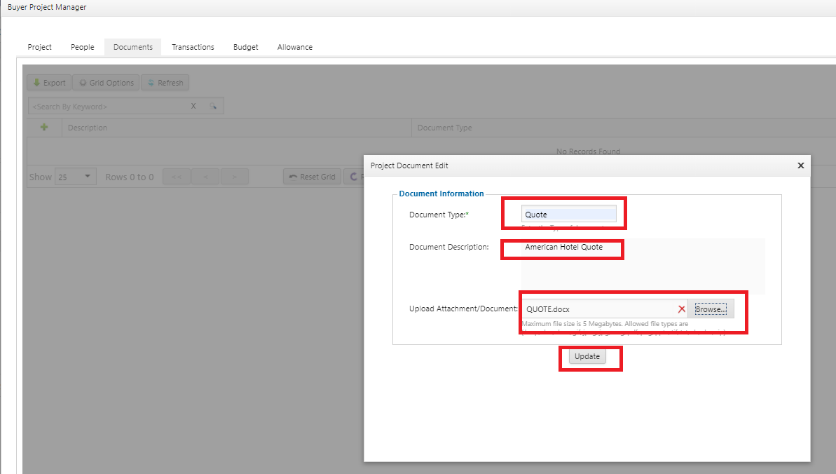
Task: Click the search magnifier icon
Action: (x=212, y=106)
